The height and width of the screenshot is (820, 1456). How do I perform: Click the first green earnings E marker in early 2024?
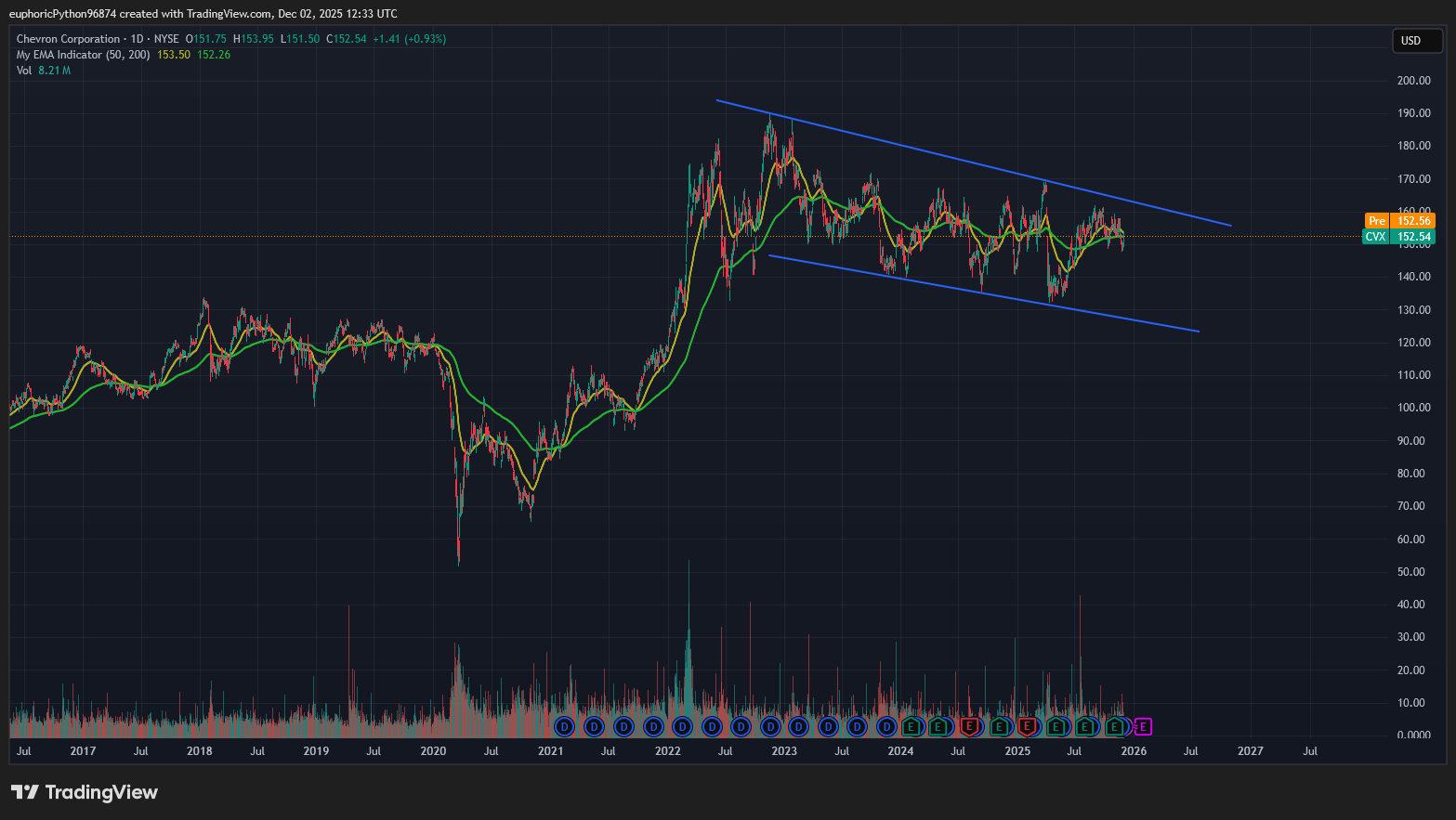(911, 726)
